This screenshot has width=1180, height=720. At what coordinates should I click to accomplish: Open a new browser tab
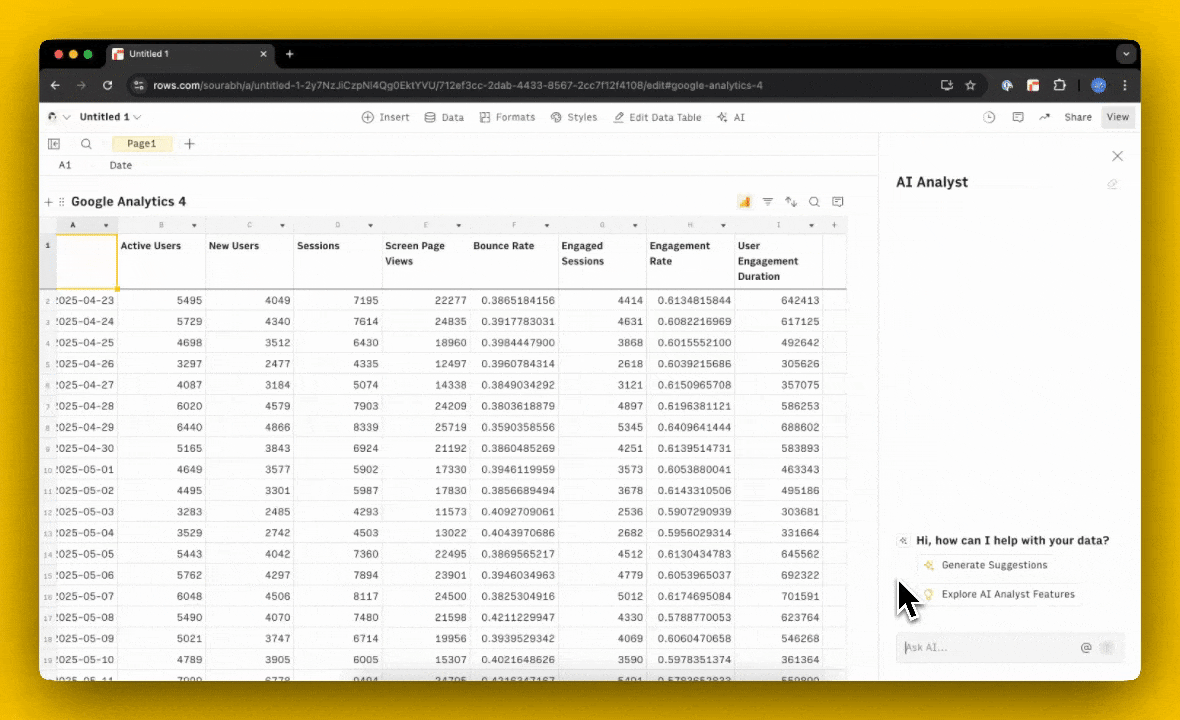[290, 54]
